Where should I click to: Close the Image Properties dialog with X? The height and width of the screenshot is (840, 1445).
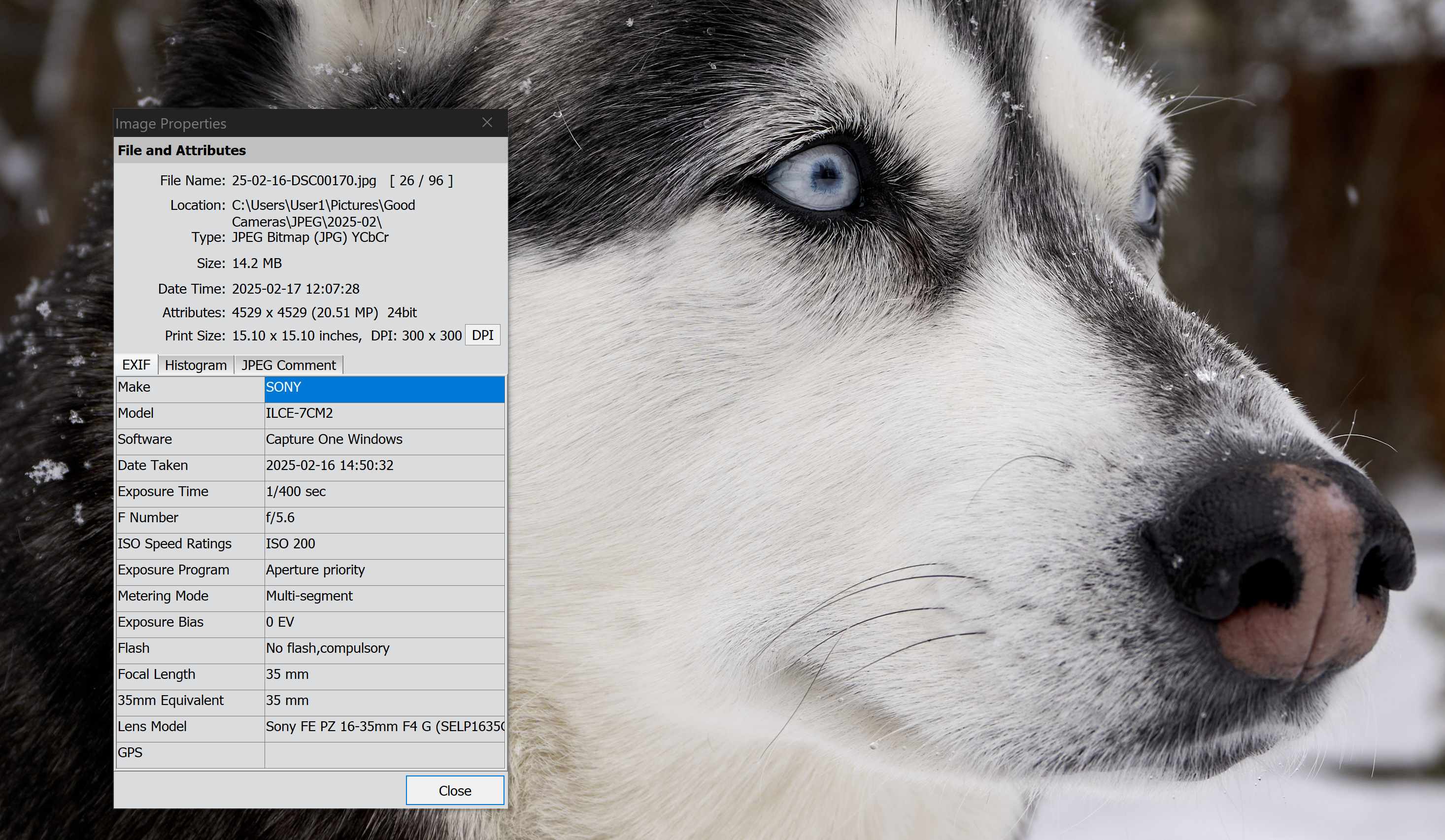coord(487,123)
